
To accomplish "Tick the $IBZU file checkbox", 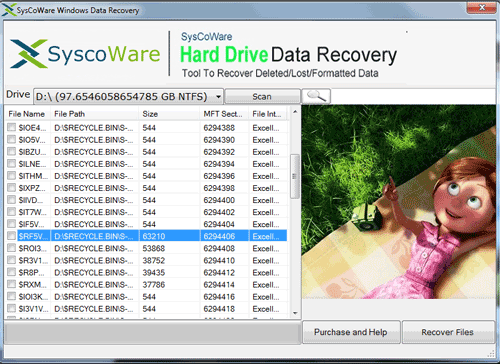I will point(11,151).
